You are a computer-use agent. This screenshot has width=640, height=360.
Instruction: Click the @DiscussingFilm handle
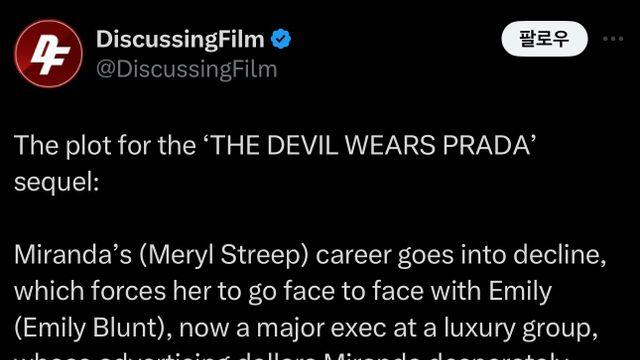(x=187, y=69)
